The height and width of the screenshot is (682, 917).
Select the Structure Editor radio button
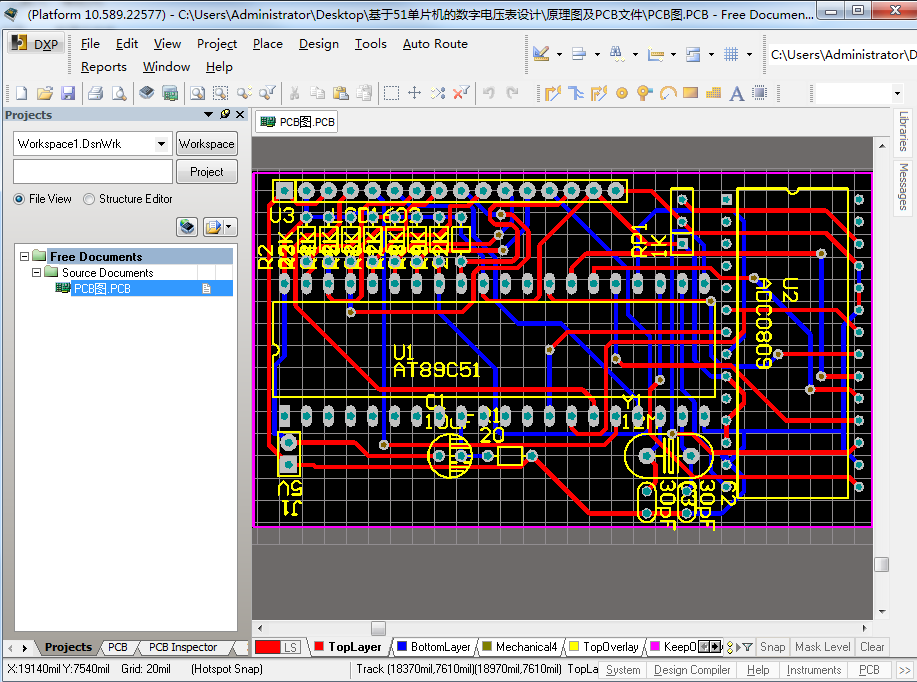click(90, 199)
